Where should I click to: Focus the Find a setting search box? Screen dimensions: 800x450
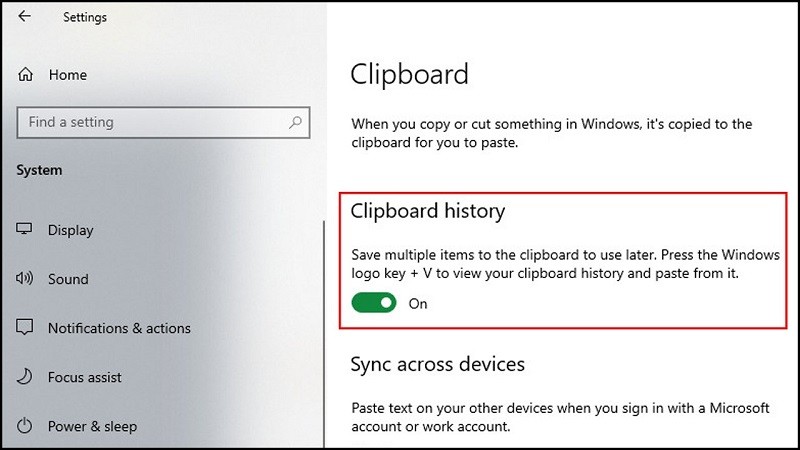tap(150, 123)
